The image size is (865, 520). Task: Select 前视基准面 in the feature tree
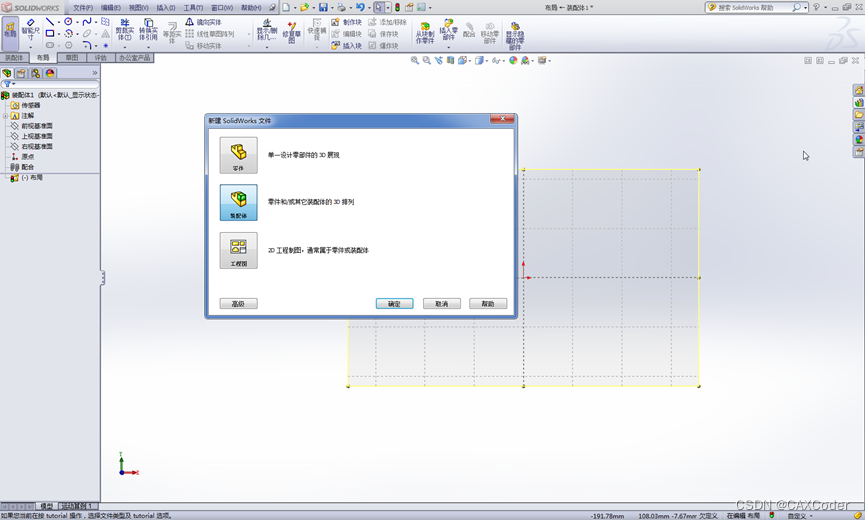37,126
